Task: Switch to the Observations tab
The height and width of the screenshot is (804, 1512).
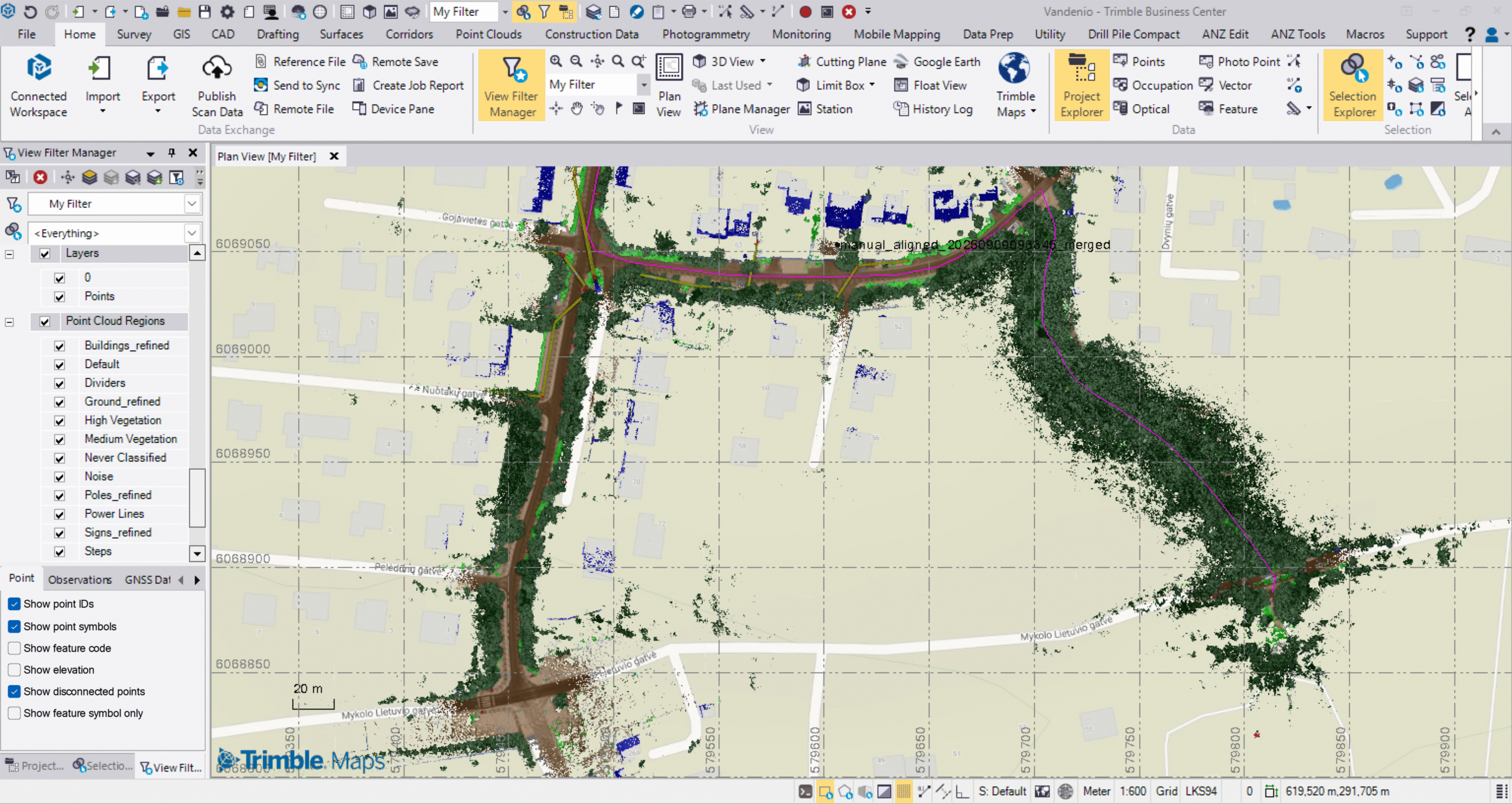Action: click(x=80, y=580)
